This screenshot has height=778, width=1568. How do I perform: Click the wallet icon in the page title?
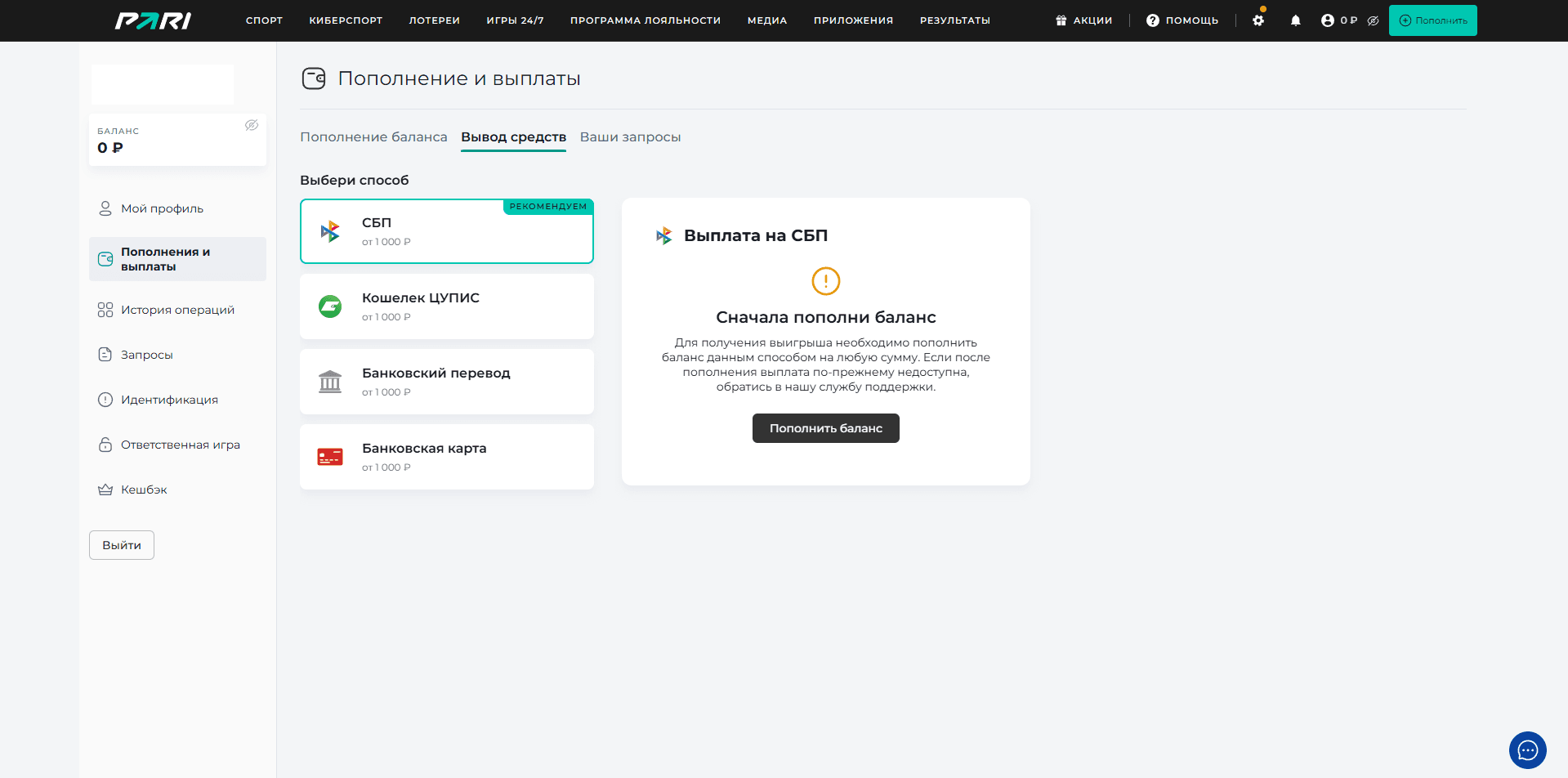(x=314, y=78)
